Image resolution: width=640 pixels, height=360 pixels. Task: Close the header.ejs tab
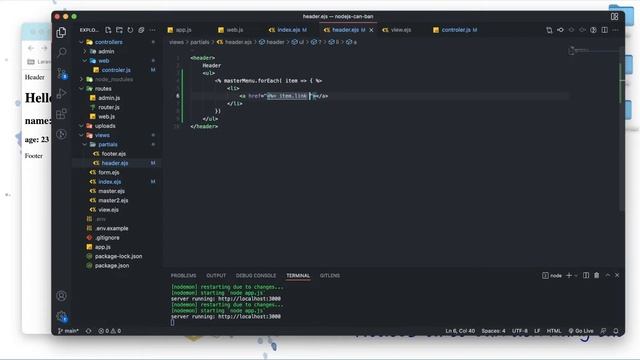(371, 30)
